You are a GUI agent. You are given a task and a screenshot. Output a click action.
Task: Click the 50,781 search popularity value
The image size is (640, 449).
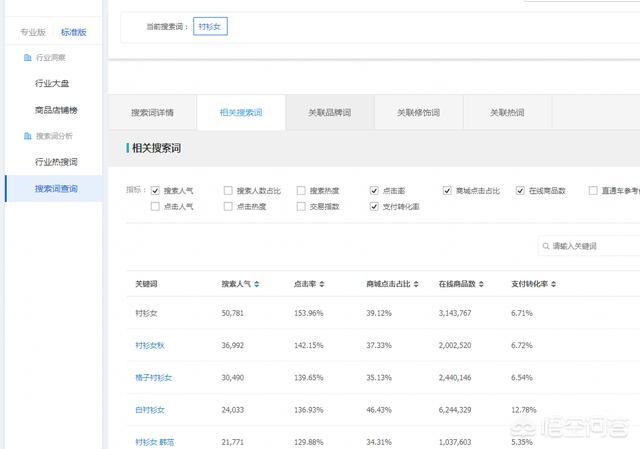pos(233,313)
